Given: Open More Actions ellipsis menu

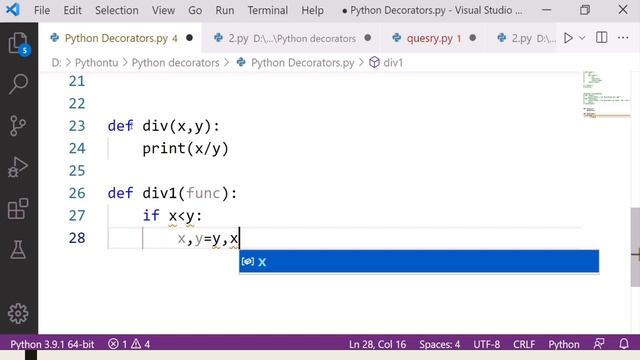Looking at the screenshot, I should [623, 38].
